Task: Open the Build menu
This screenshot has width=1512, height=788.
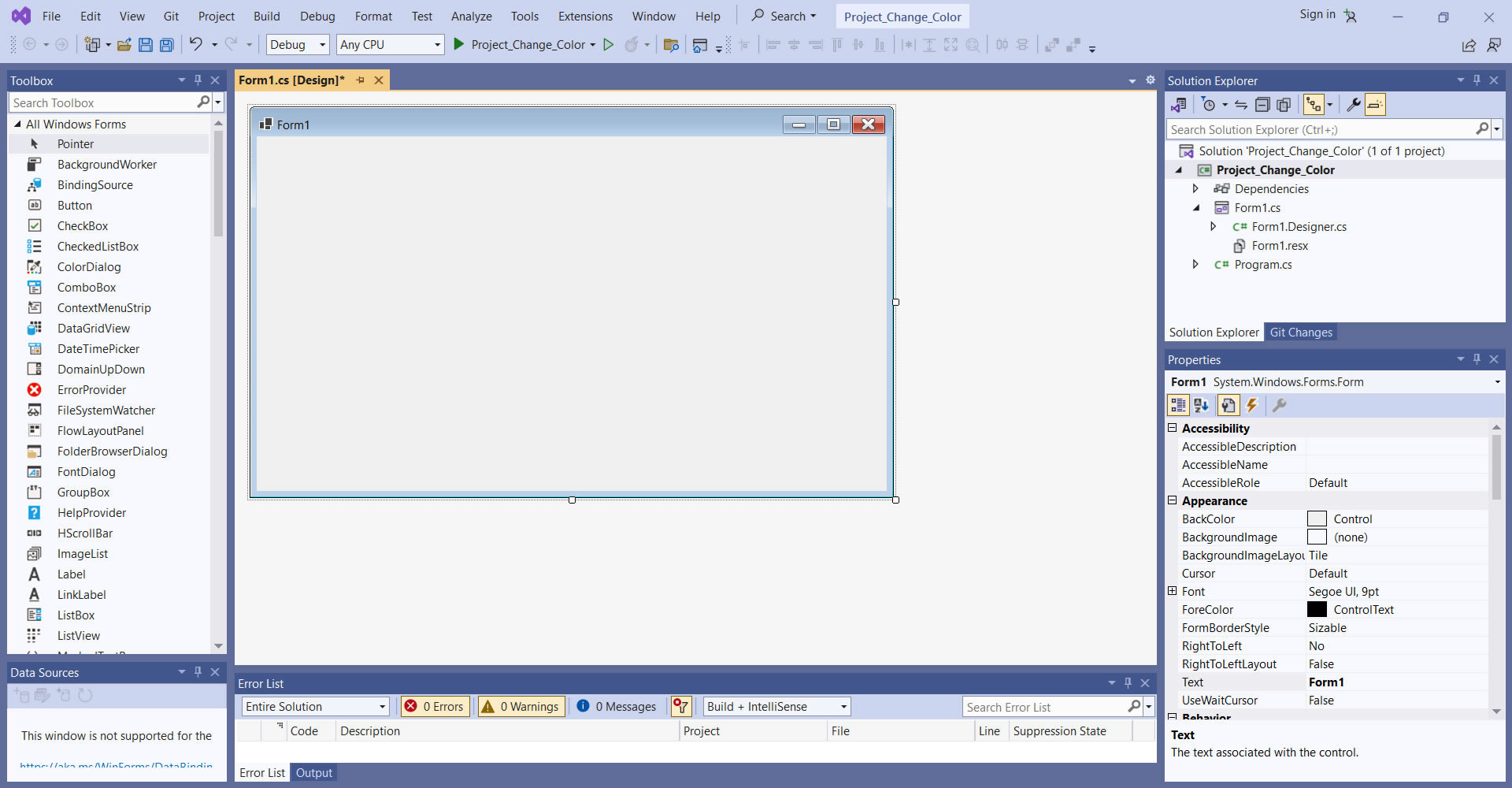Action: (x=266, y=16)
